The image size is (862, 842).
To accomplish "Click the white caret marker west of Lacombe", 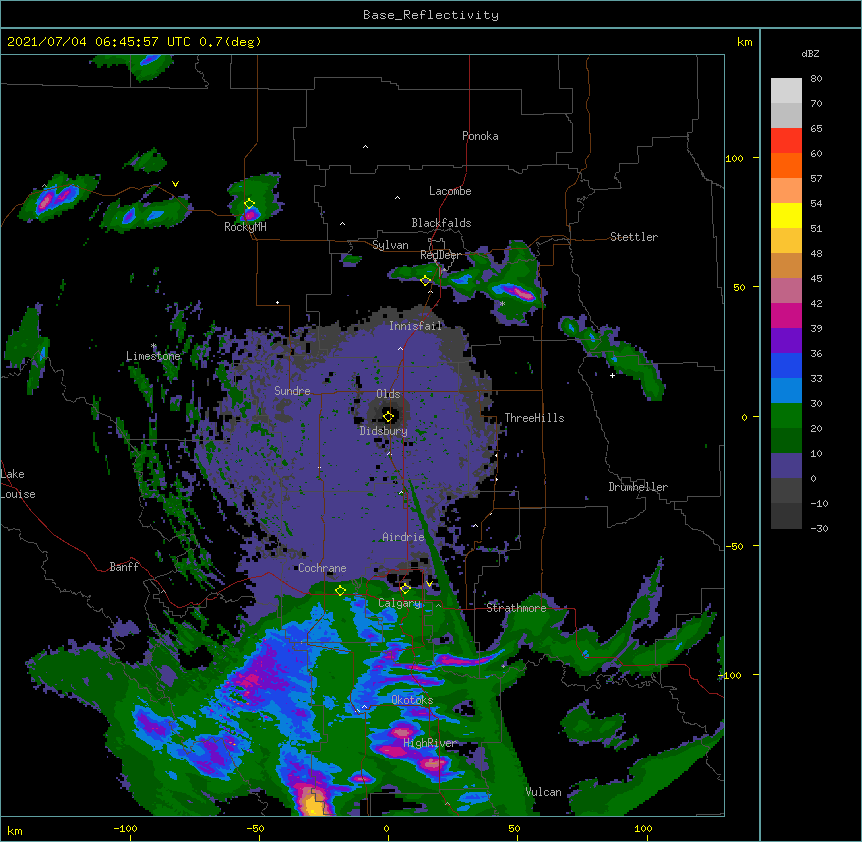I will [x=397, y=197].
